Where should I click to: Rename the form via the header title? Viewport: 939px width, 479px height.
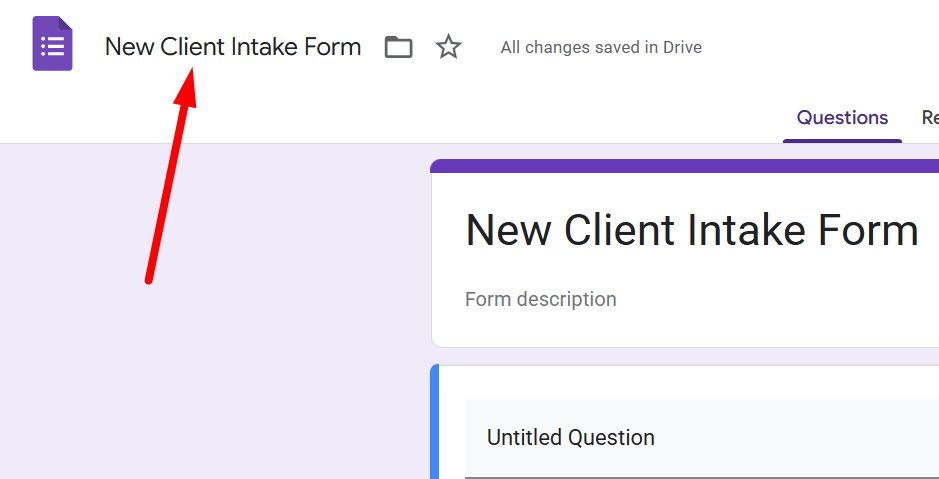coord(232,47)
